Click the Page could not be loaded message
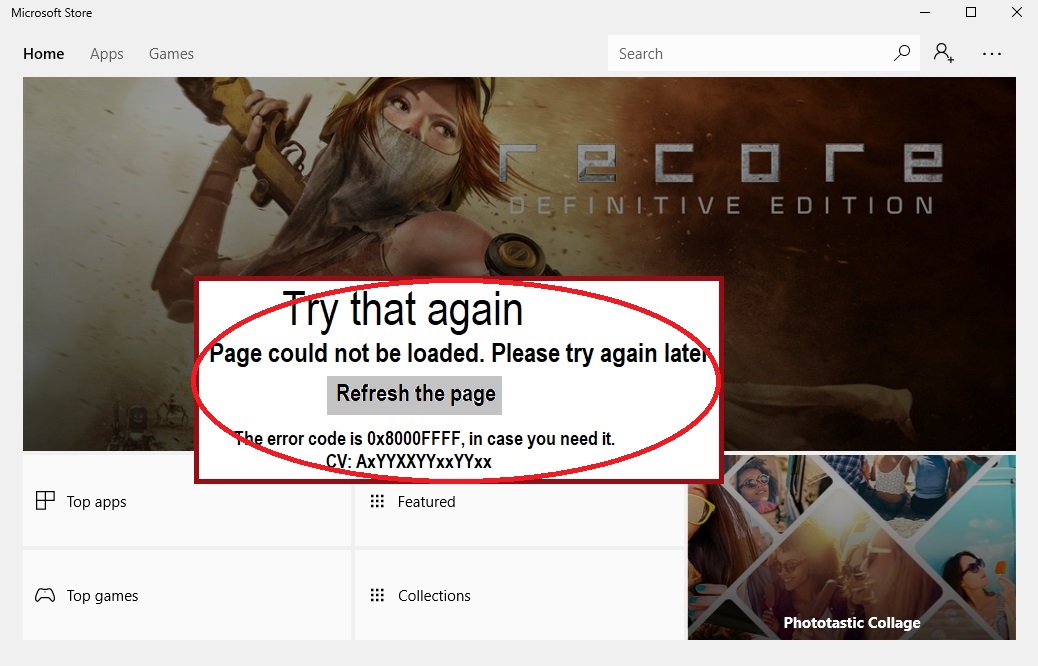 pyautogui.click(x=459, y=354)
